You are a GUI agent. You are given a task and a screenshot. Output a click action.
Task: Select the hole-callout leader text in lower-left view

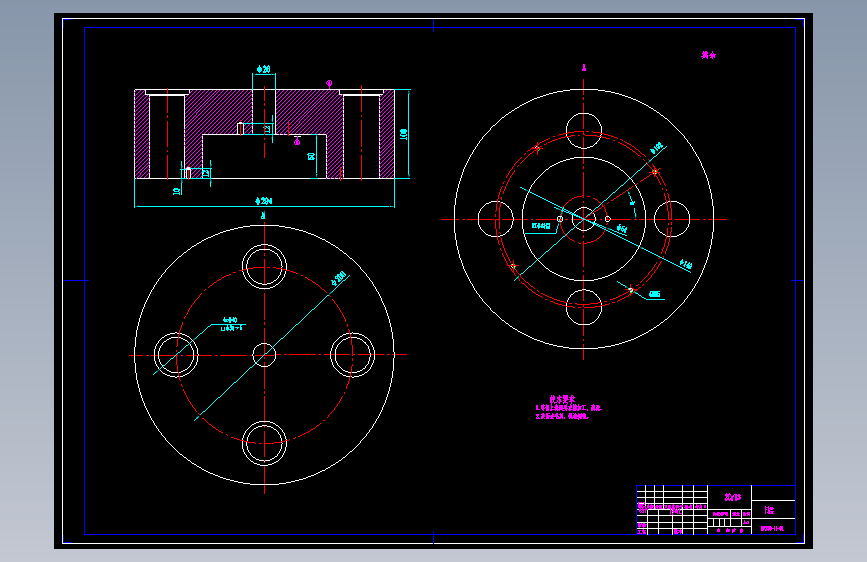tap(231, 324)
